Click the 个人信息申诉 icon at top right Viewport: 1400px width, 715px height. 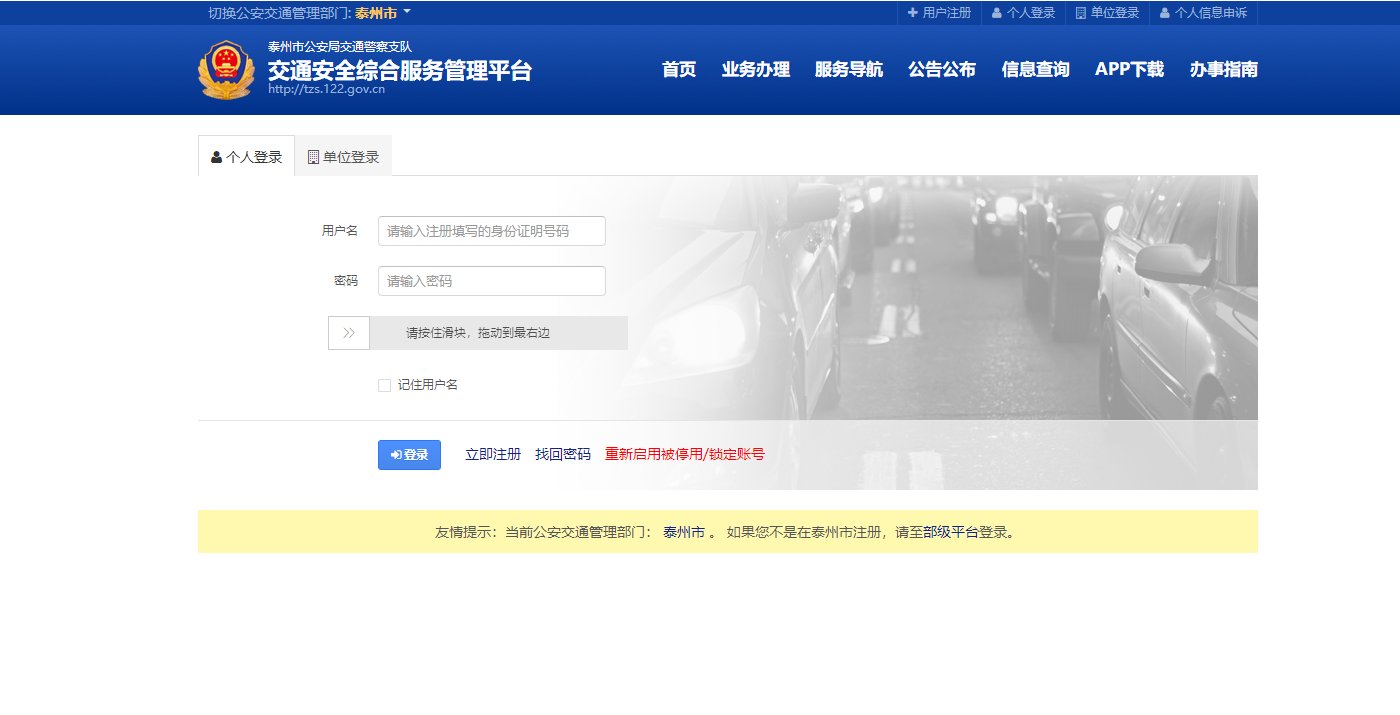tap(1163, 13)
